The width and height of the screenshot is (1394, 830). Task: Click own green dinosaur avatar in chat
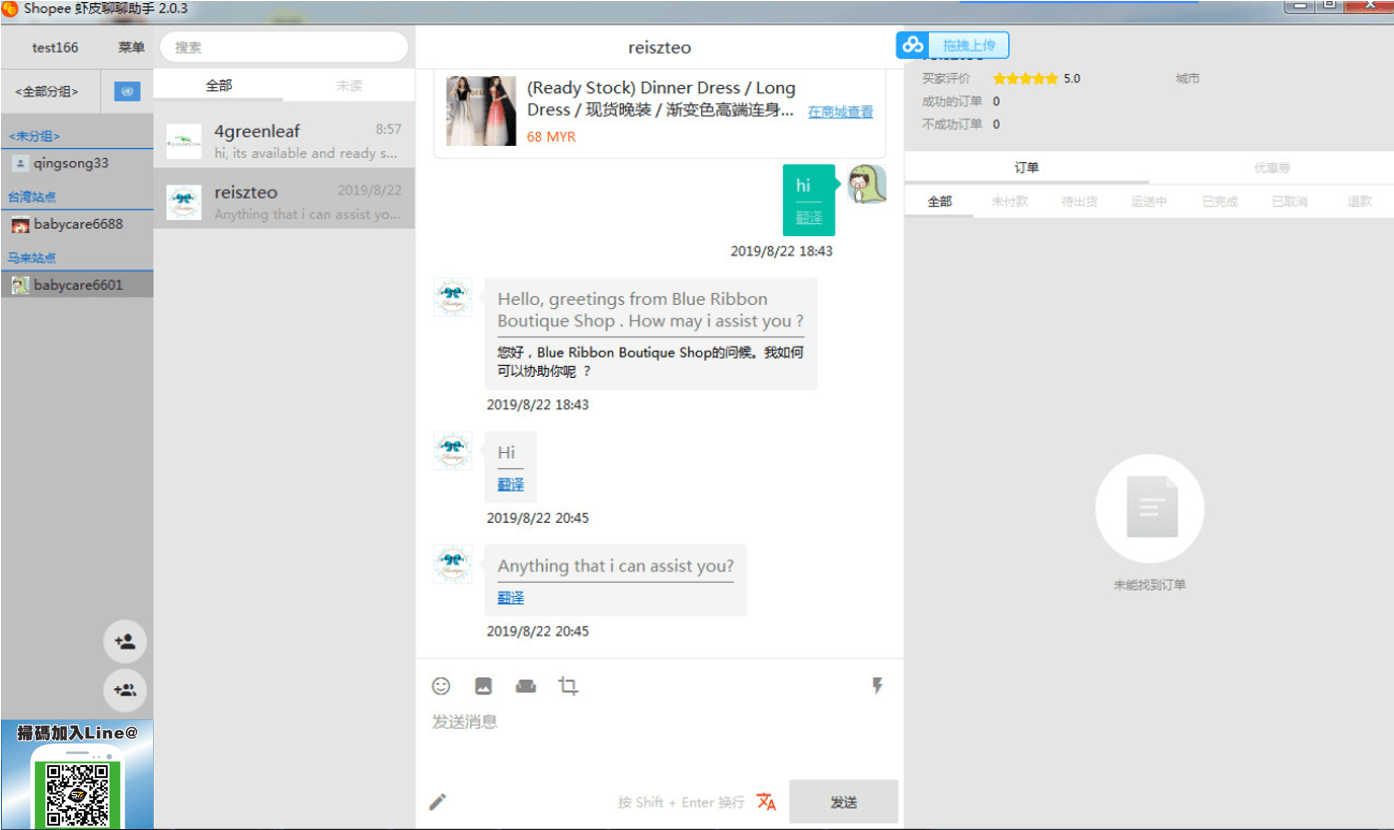(x=866, y=184)
